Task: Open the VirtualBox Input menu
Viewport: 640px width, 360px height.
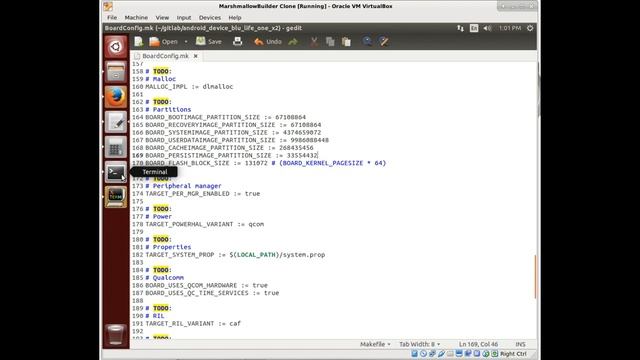Action: (184, 18)
